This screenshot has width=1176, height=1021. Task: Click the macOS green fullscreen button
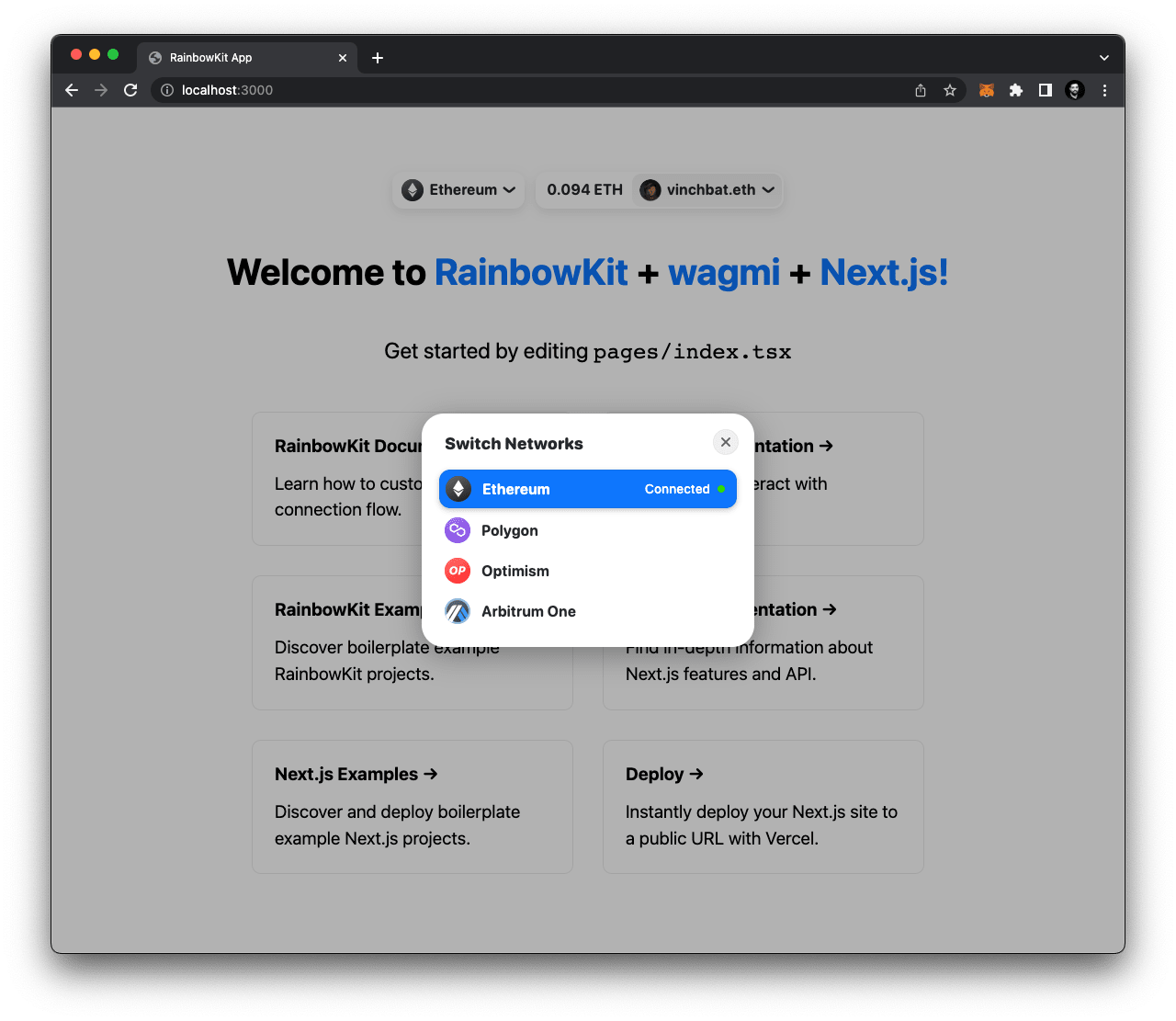tap(113, 54)
